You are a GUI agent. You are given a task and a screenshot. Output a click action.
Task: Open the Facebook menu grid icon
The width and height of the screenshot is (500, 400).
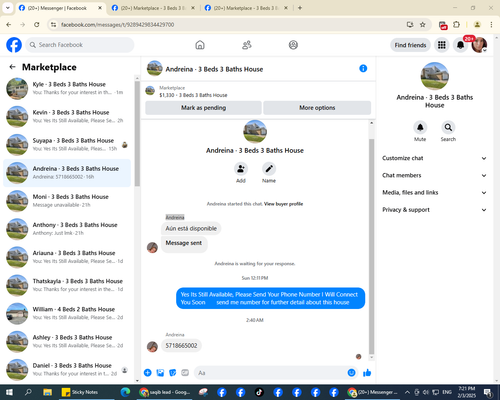tap(442, 45)
